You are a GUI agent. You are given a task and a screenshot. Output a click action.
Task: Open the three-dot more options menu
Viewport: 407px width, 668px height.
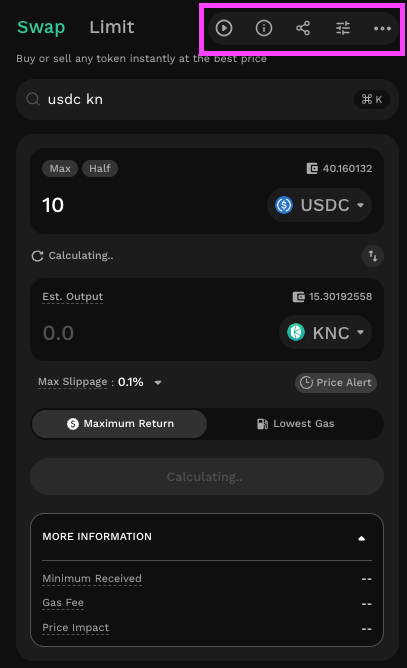click(382, 28)
